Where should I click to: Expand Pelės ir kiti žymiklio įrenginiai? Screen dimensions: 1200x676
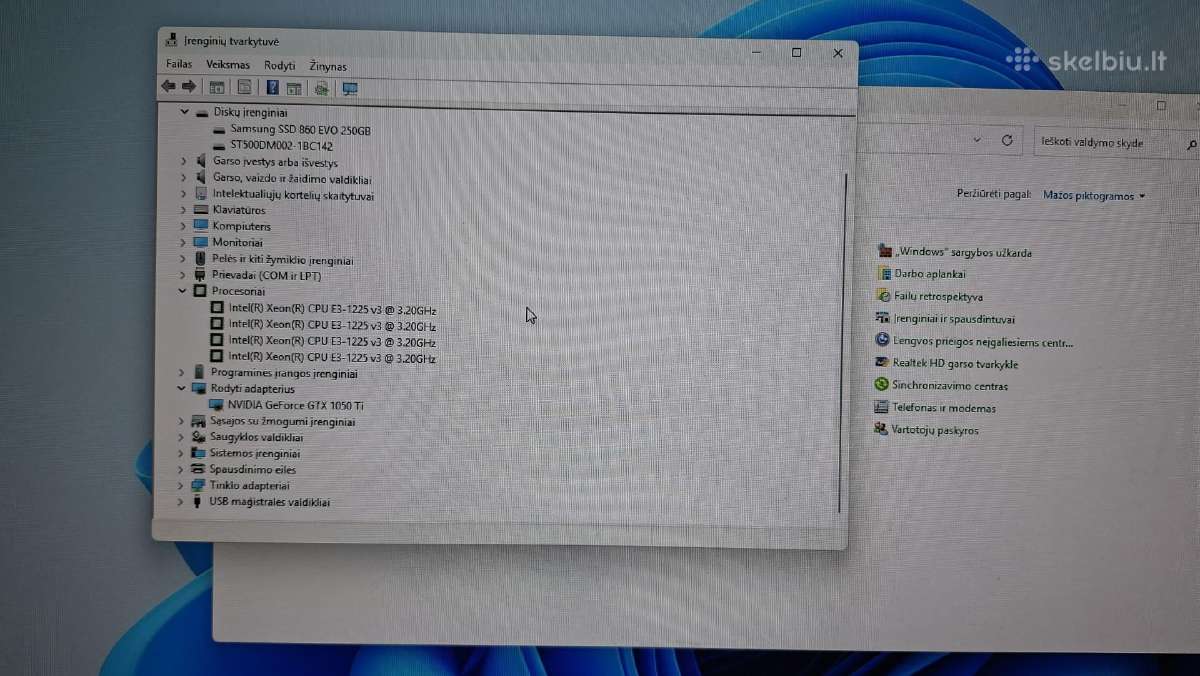[x=183, y=259]
